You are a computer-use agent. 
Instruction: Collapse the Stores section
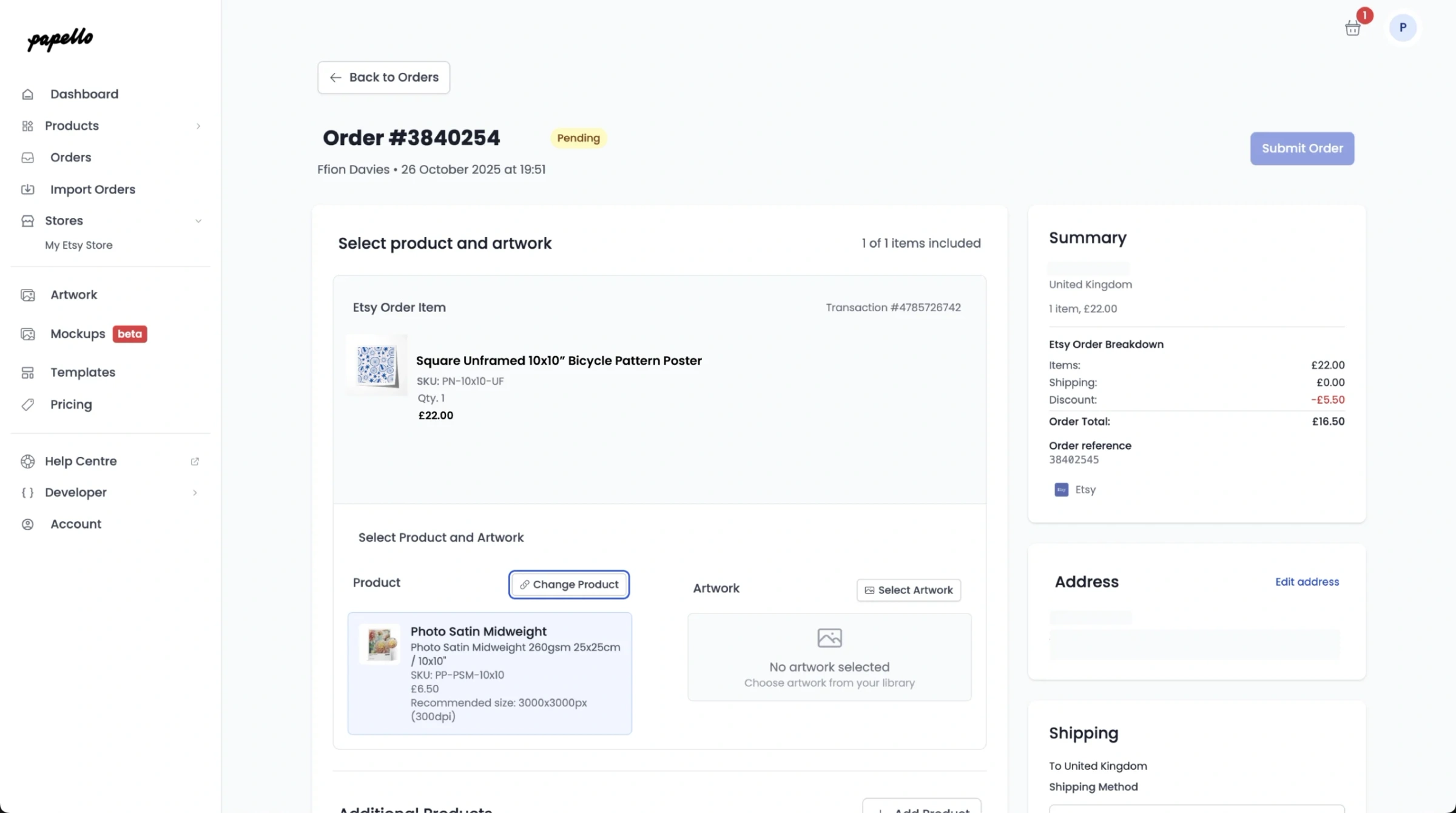coord(198,220)
